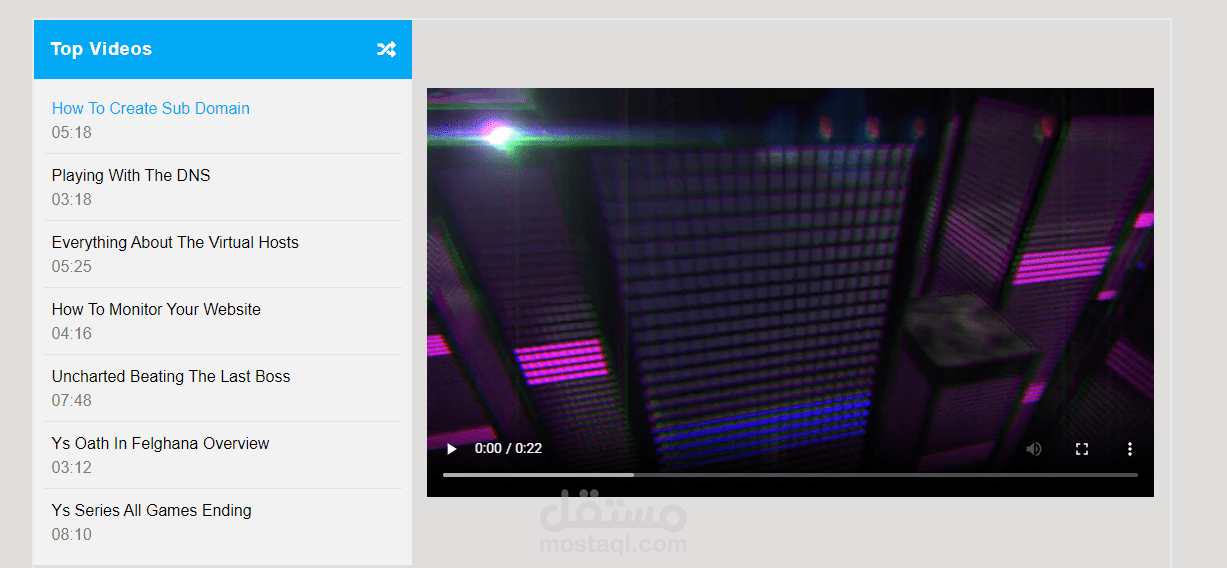
Task: Enter fullscreen video mode
Action: (x=1082, y=449)
